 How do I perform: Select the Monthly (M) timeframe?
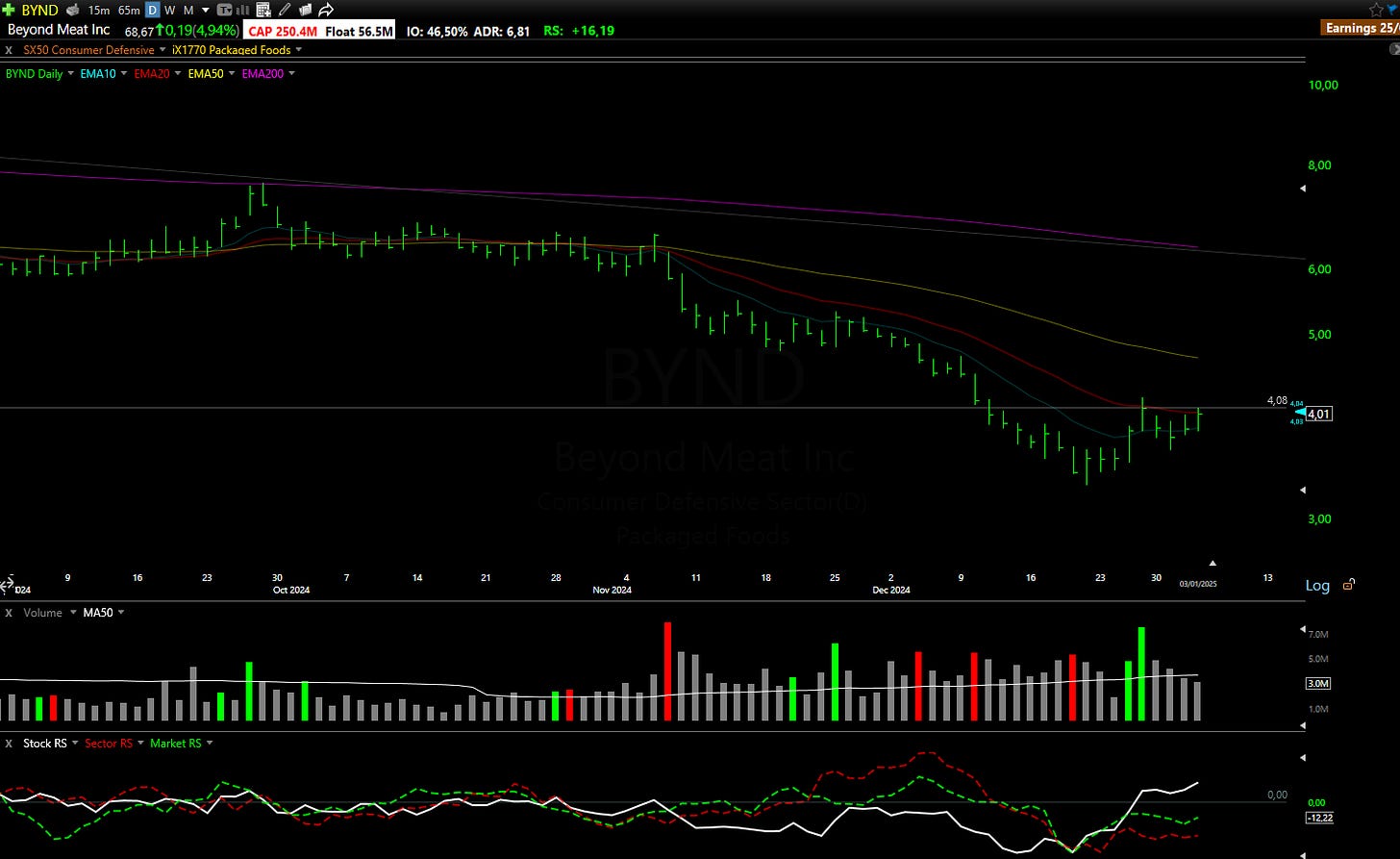coord(188,10)
